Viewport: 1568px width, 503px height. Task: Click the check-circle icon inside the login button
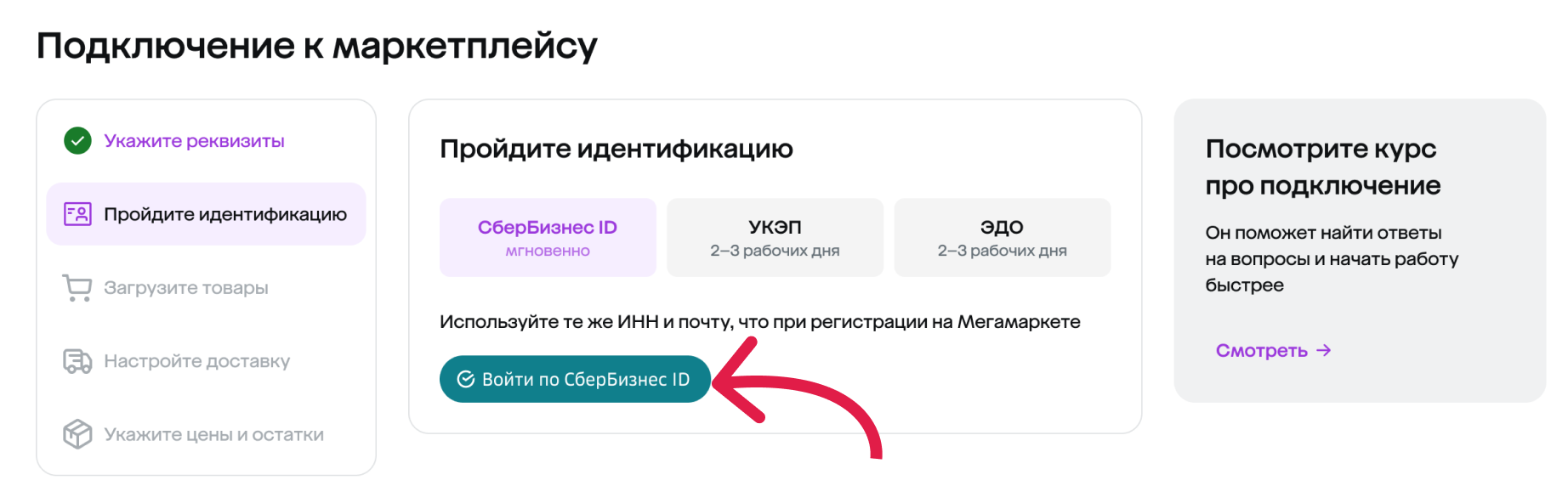tap(466, 380)
